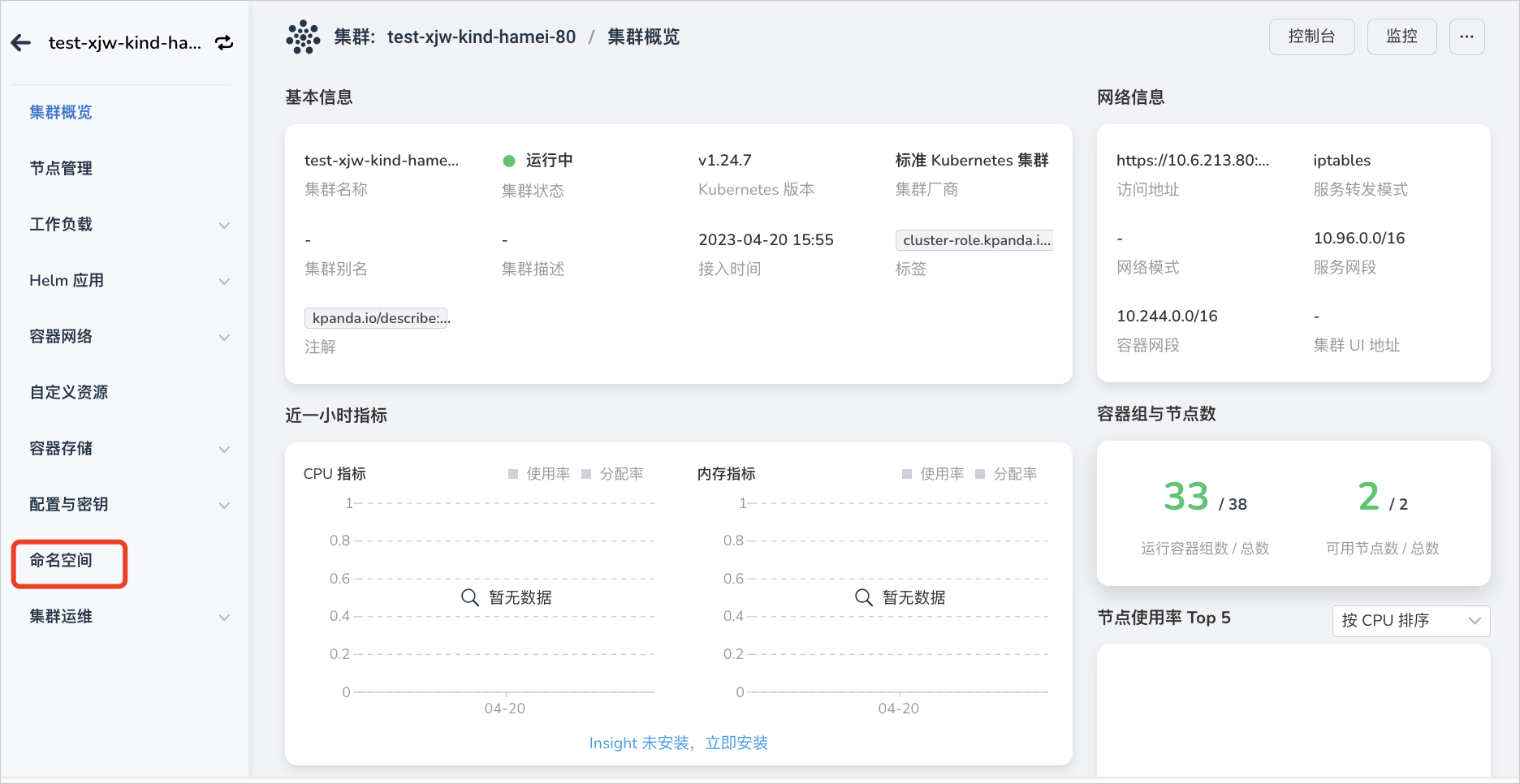Image resolution: width=1520 pixels, height=784 pixels.
Task: Click the magnifier icon in CPU chart
Action: [470, 597]
